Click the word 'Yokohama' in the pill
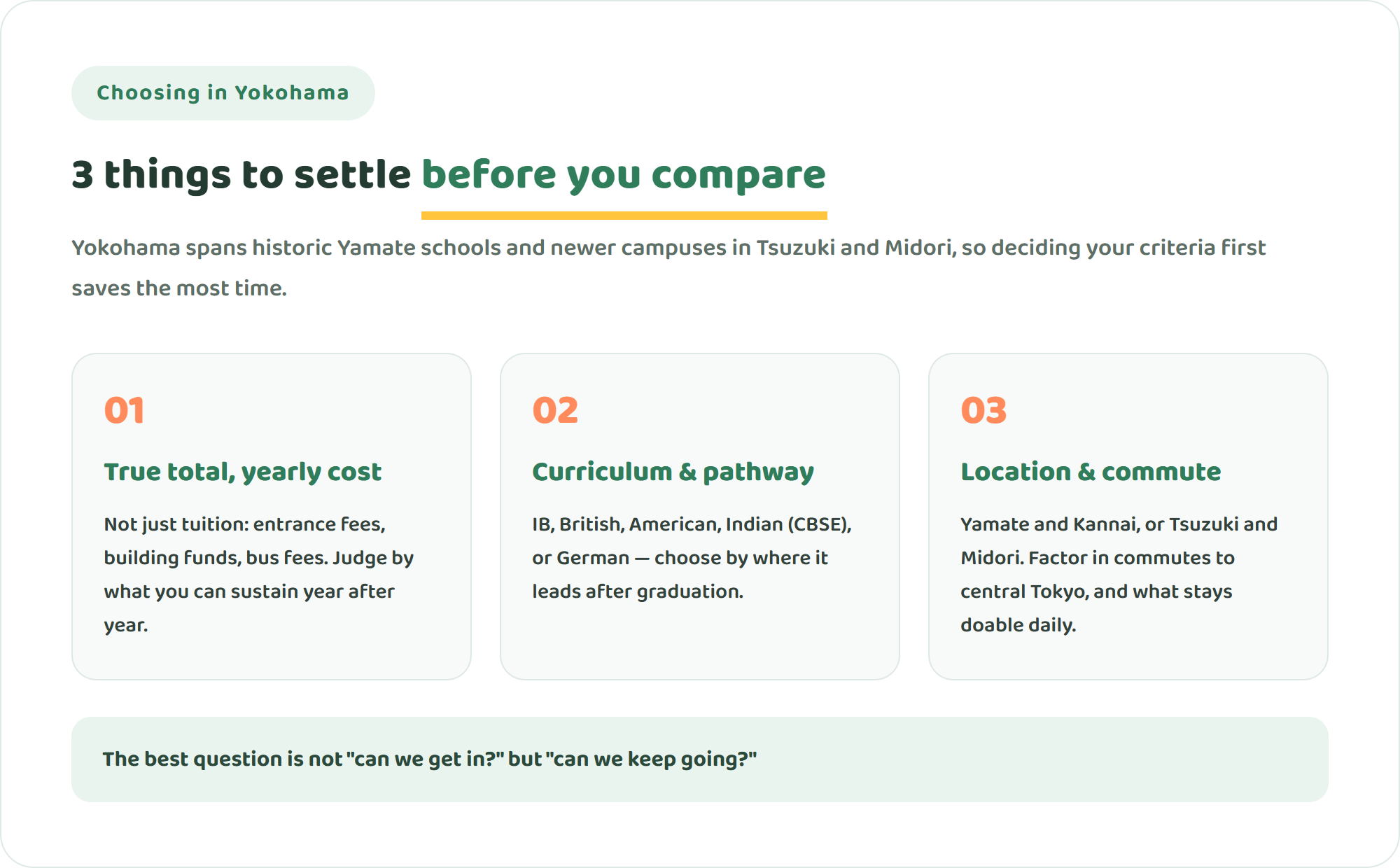This screenshot has width=1400, height=868. pyautogui.click(x=291, y=92)
